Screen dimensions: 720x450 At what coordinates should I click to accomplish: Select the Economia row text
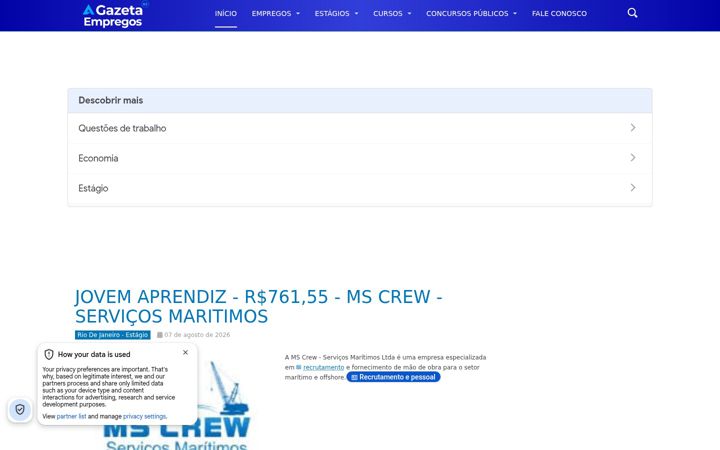click(98, 158)
